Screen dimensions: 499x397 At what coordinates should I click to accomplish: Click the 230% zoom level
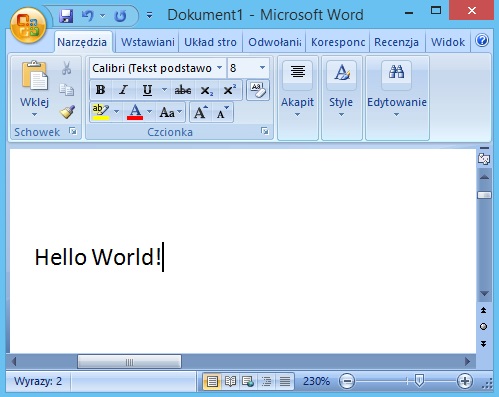(316, 381)
